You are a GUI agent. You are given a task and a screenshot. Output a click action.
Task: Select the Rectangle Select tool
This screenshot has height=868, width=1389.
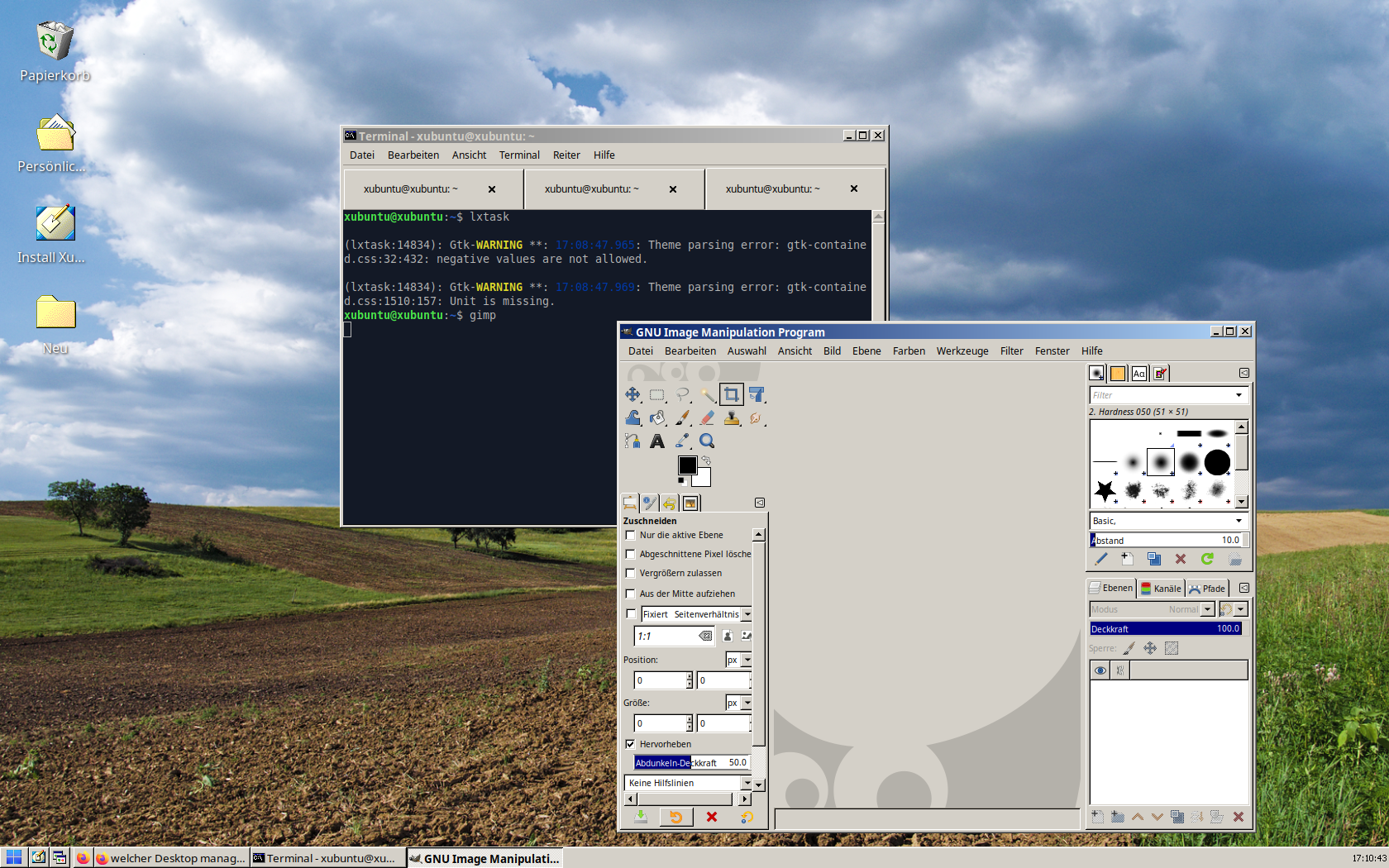657,394
